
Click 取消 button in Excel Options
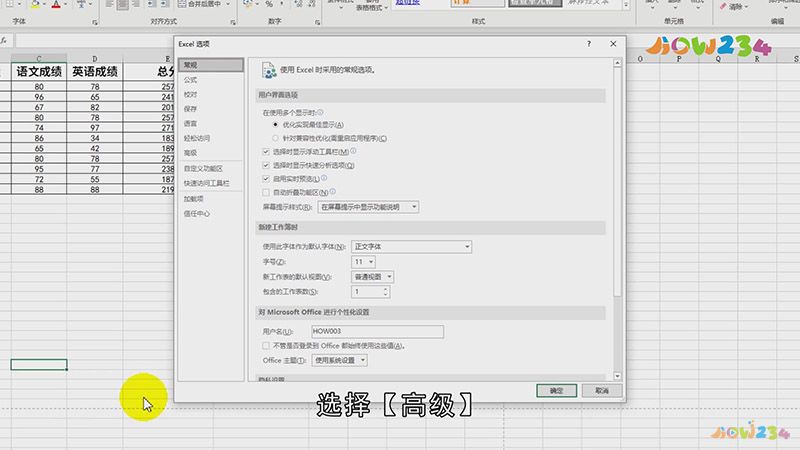click(602, 390)
